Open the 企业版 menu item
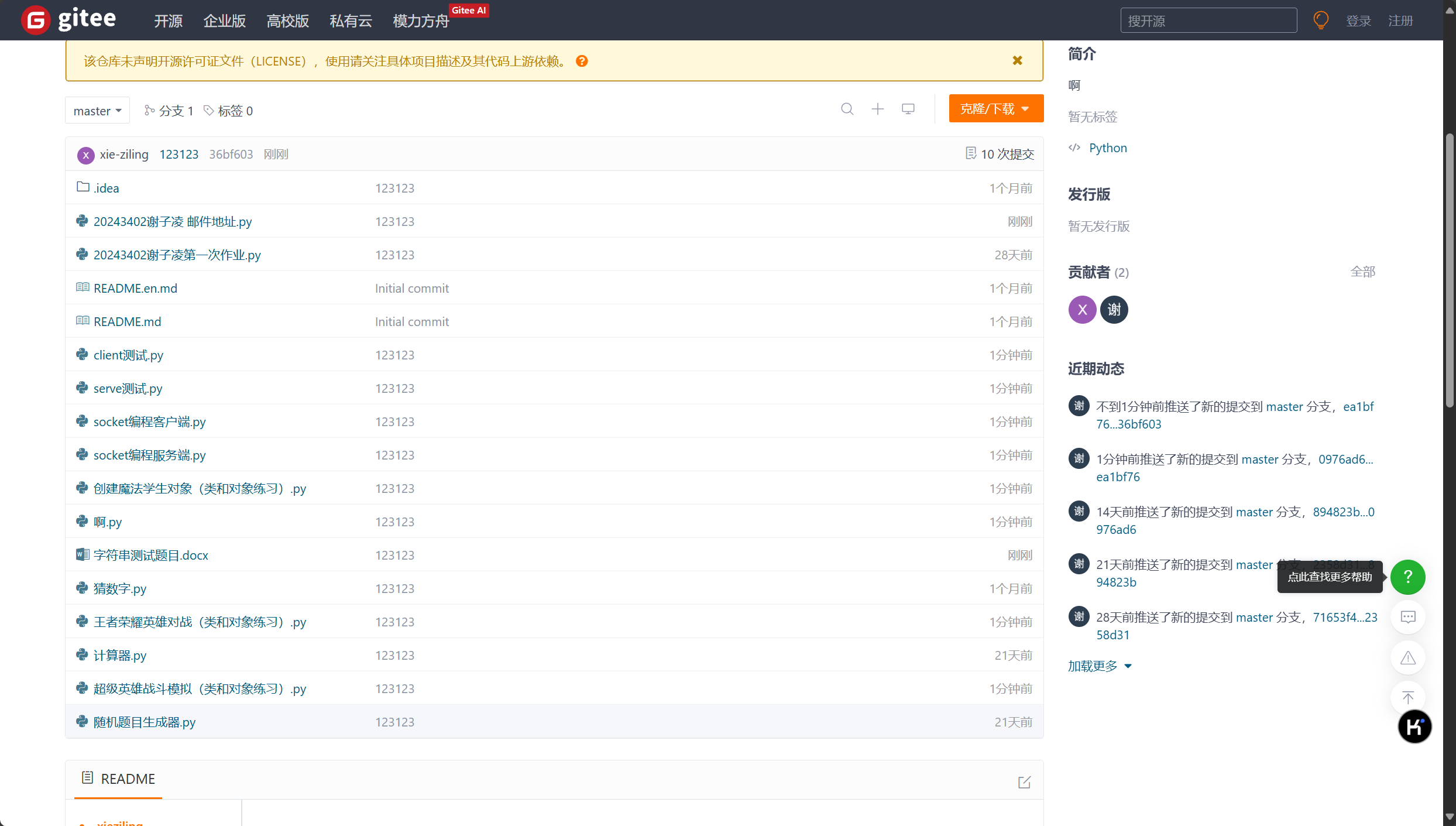 (224, 21)
